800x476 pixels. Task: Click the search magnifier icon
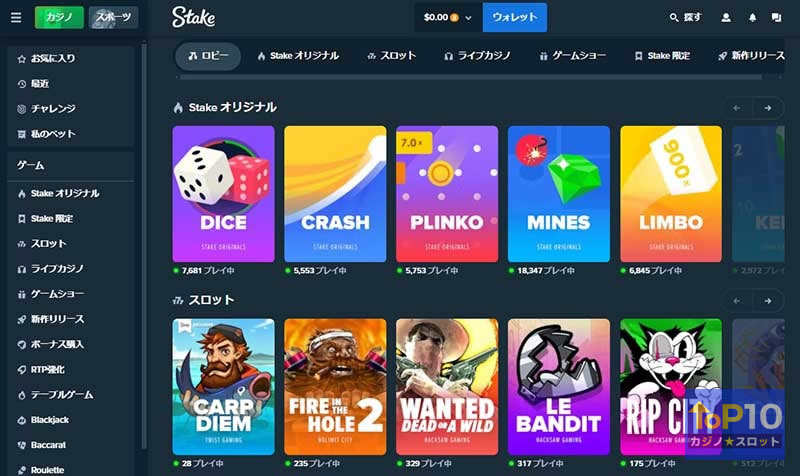coord(673,17)
